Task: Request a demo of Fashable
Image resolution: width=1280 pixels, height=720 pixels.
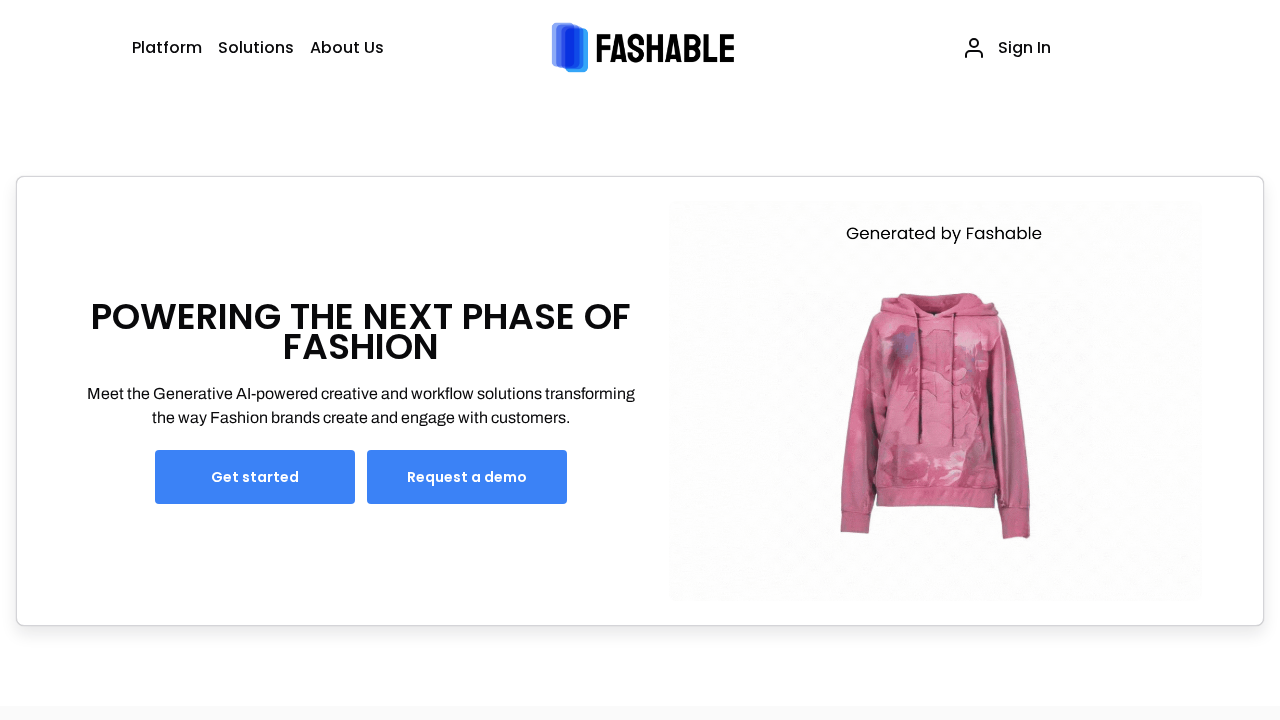Action: pos(466,477)
